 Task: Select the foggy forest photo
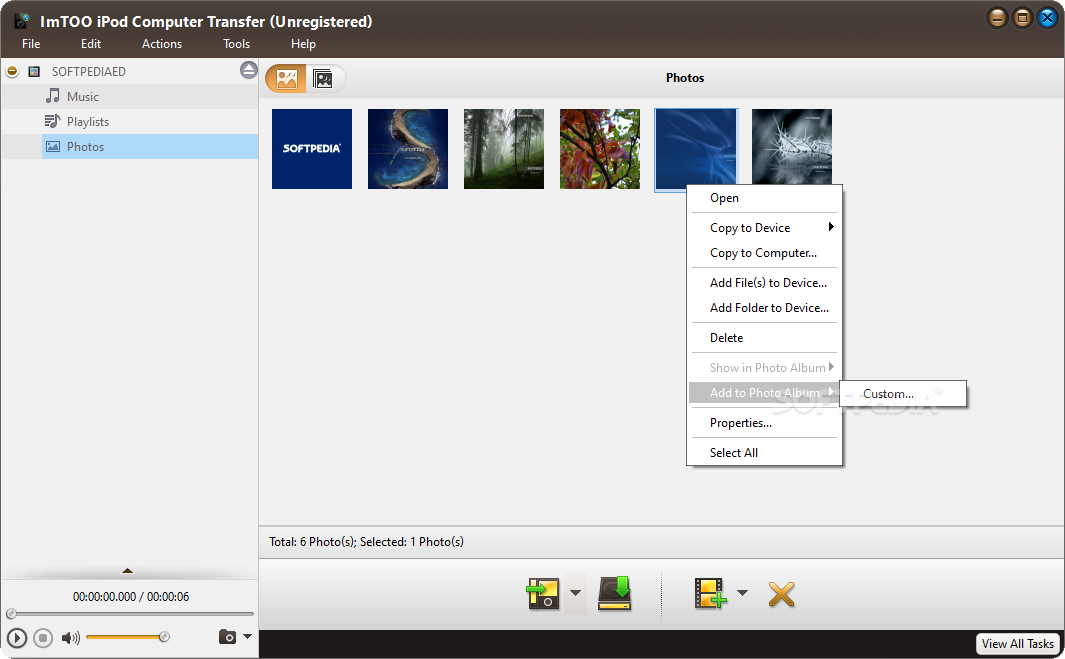pos(503,149)
